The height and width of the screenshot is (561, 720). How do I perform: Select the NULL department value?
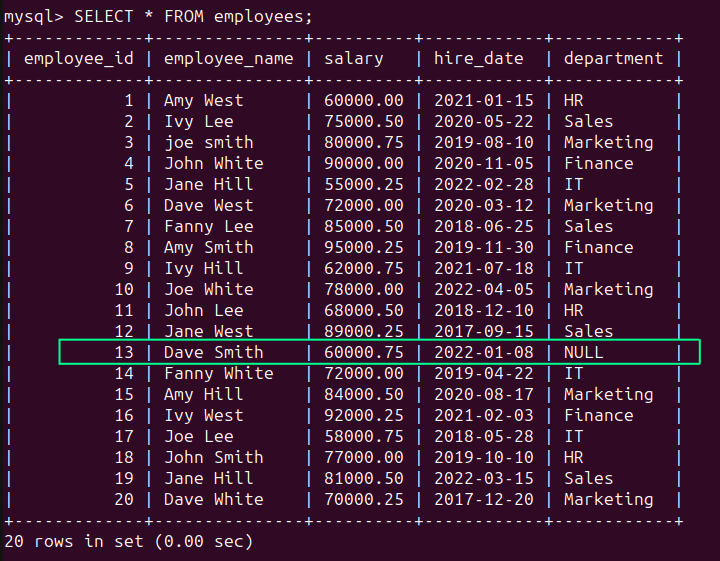584,352
